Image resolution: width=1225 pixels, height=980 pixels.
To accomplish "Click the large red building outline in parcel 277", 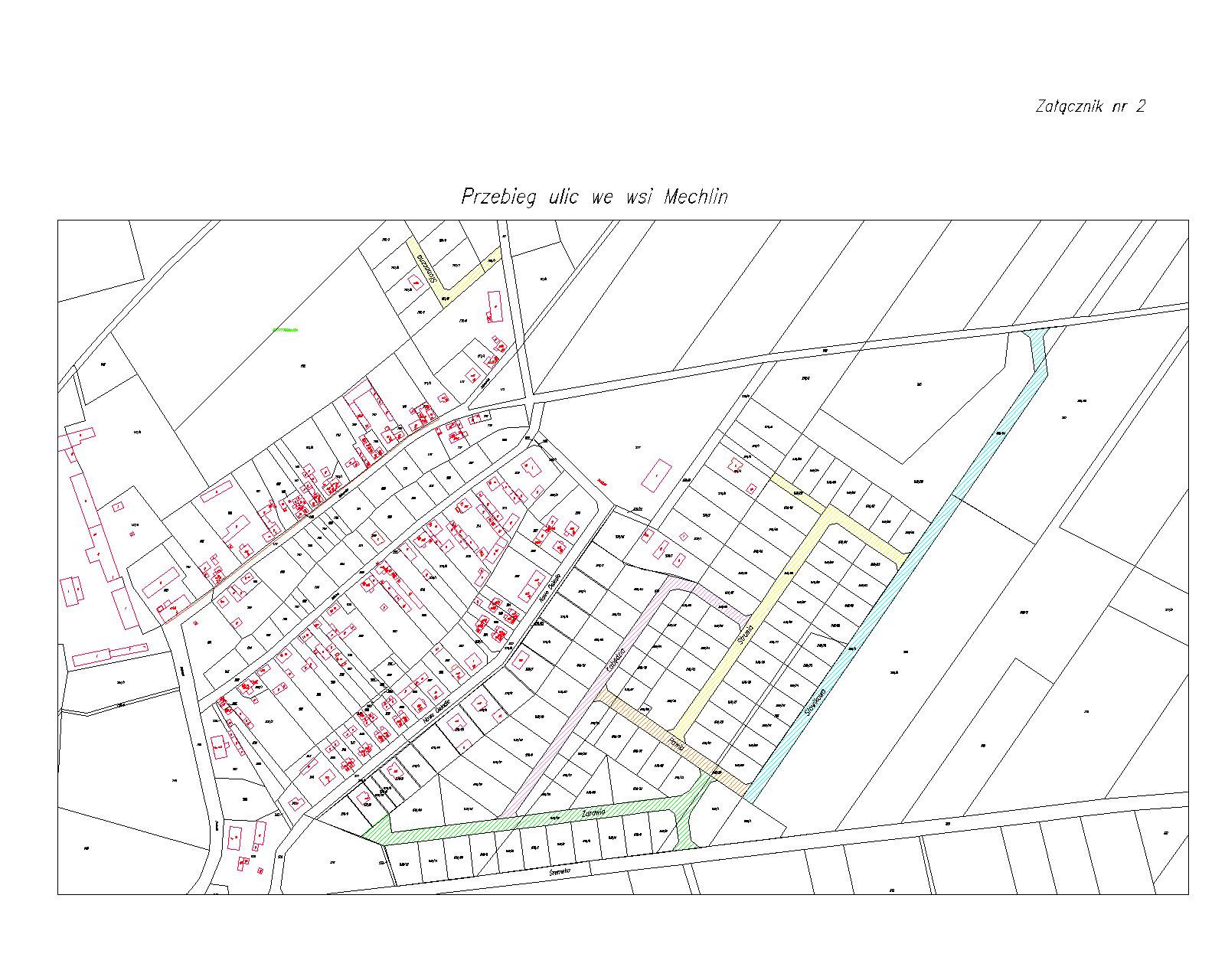I will point(657,475).
